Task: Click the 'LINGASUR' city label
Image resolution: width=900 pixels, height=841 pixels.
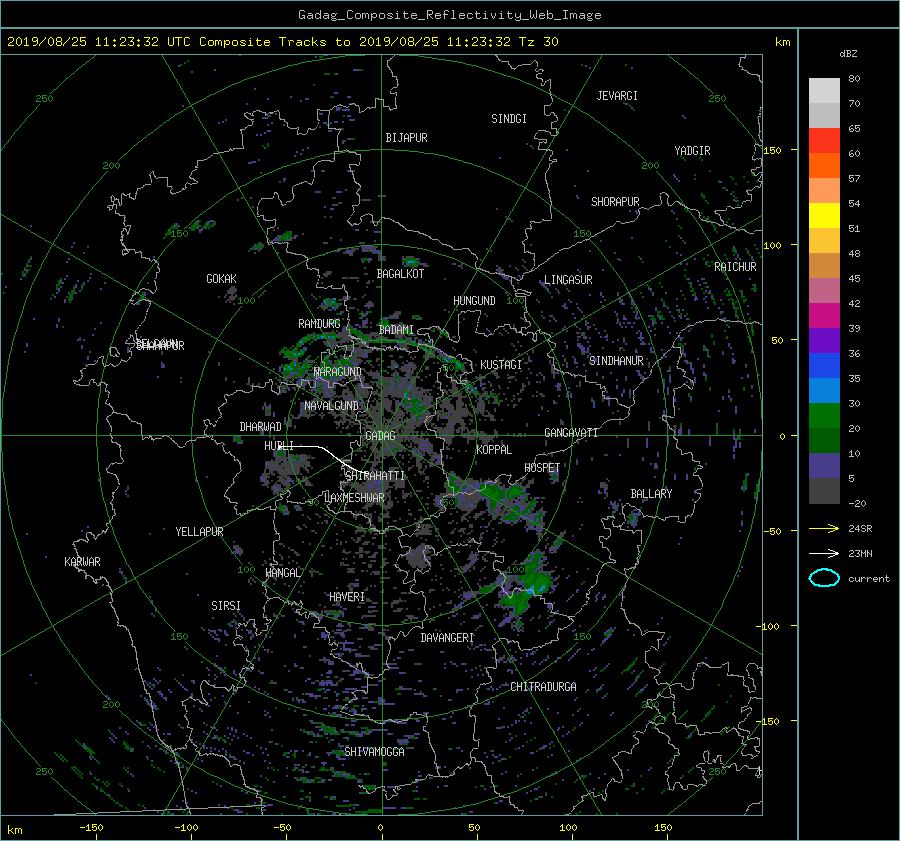Action: (x=568, y=280)
